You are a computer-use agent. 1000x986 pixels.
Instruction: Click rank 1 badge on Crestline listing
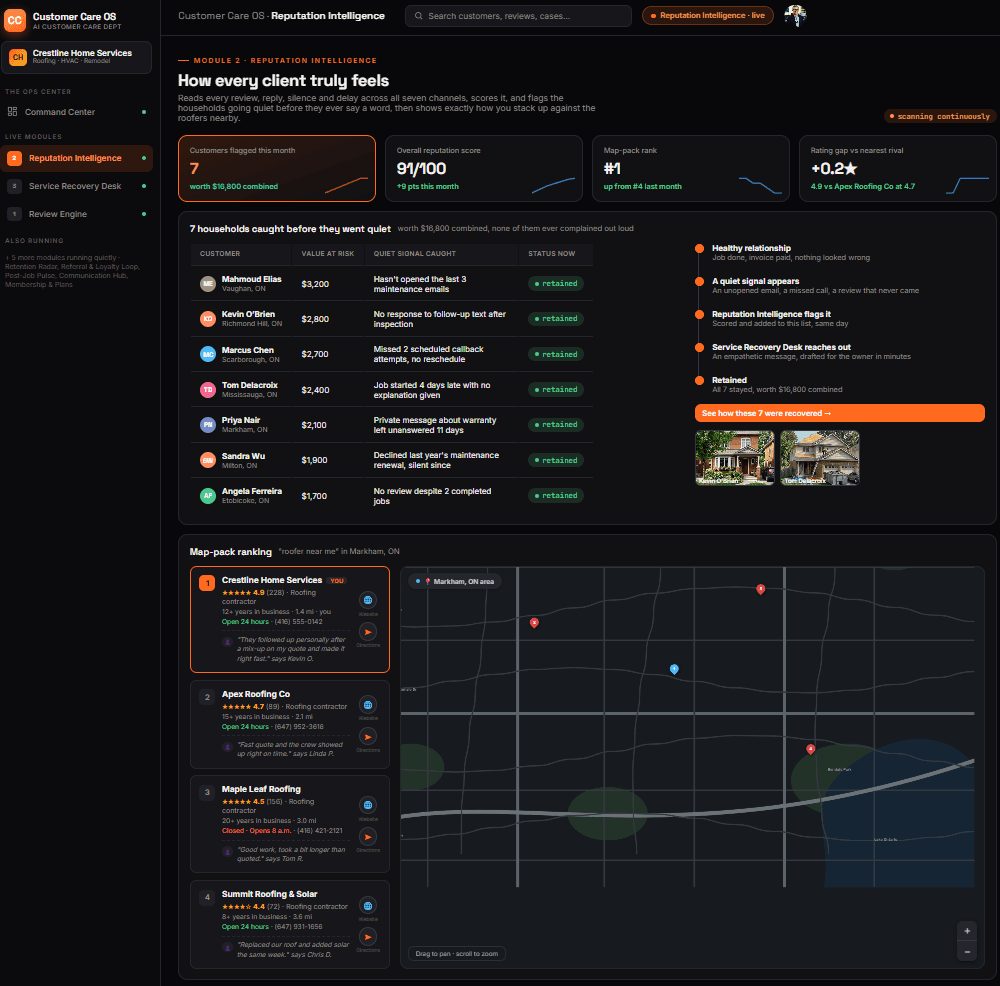[x=207, y=583]
